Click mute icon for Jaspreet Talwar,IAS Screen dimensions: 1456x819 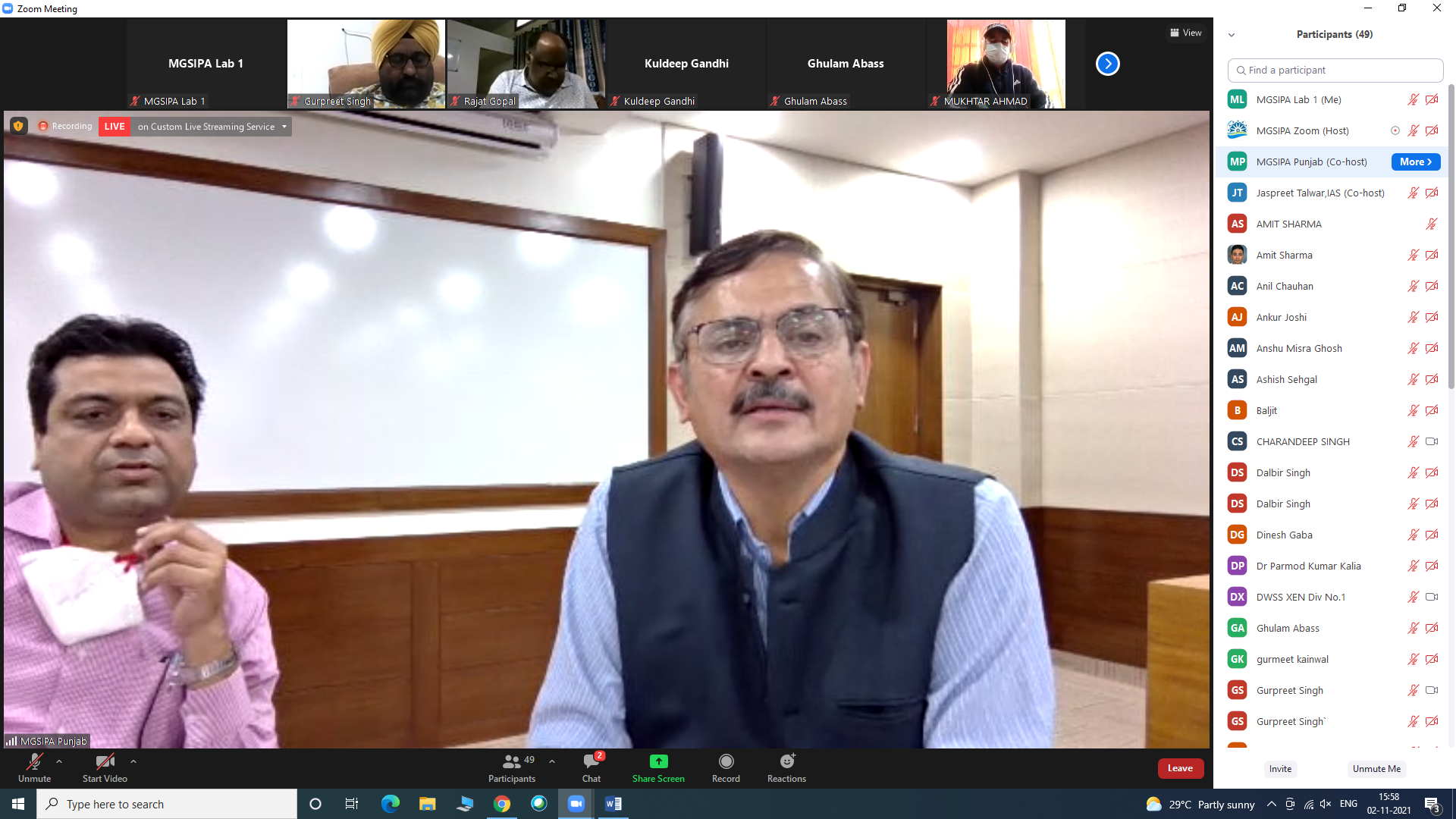tap(1413, 193)
